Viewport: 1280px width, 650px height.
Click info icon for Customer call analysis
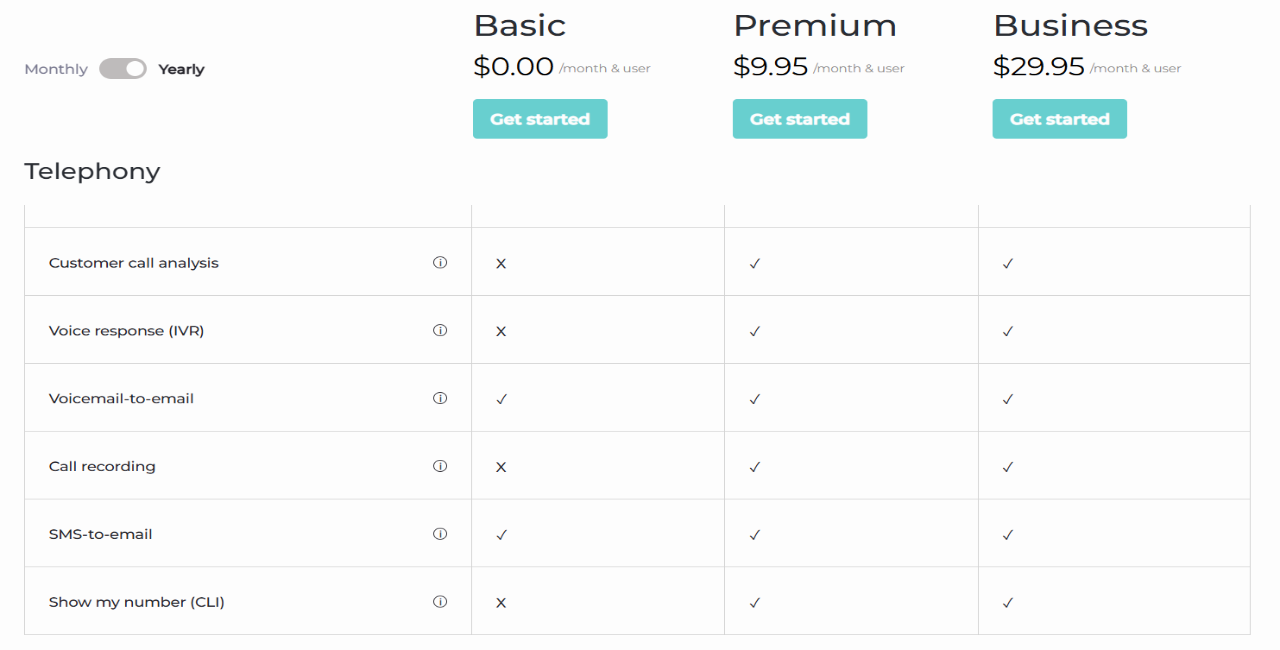pyautogui.click(x=440, y=263)
